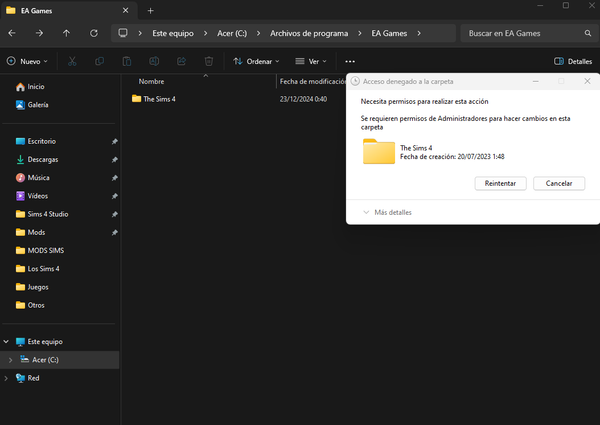Image resolution: width=600 pixels, height=425 pixels.
Task: Open the Ordenar dropdown
Action: tap(256, 61)
